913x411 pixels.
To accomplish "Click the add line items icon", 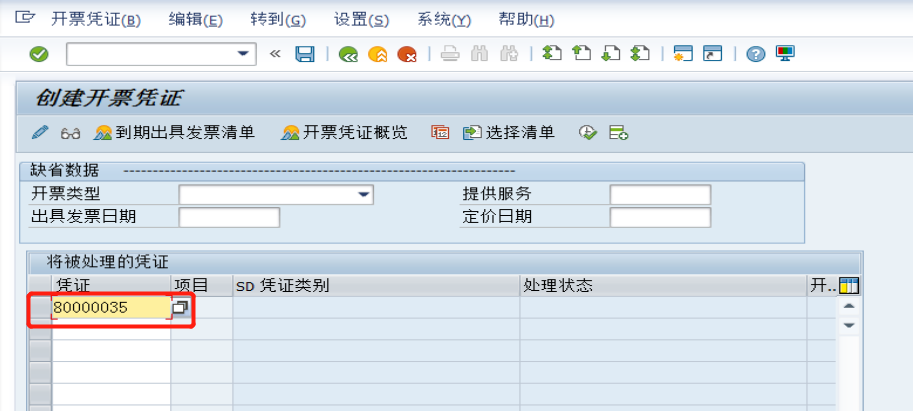I will click(x=618, y=133).
